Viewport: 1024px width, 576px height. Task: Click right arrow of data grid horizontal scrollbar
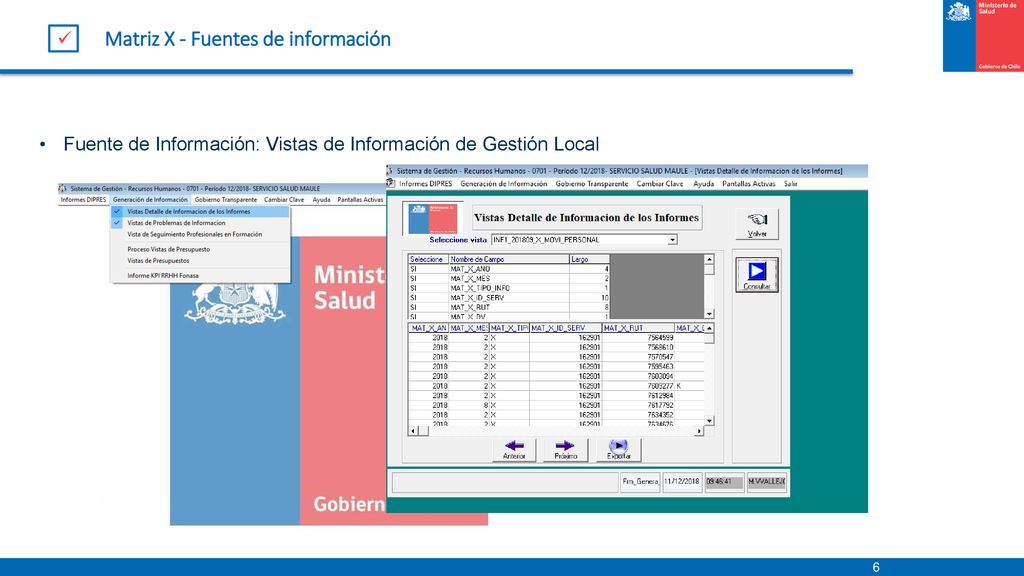(x=699, y=431)
